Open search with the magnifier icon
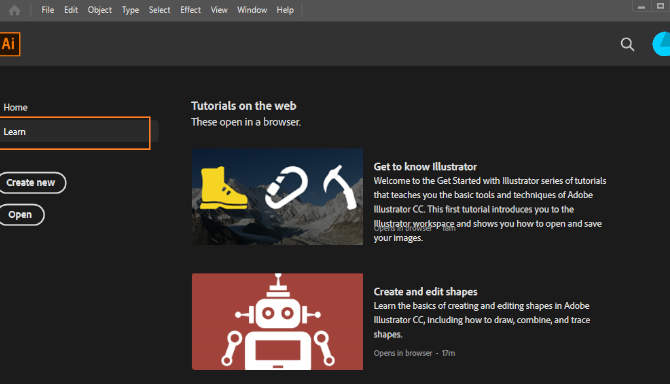The image size is (670, 384). coord(627,44)
